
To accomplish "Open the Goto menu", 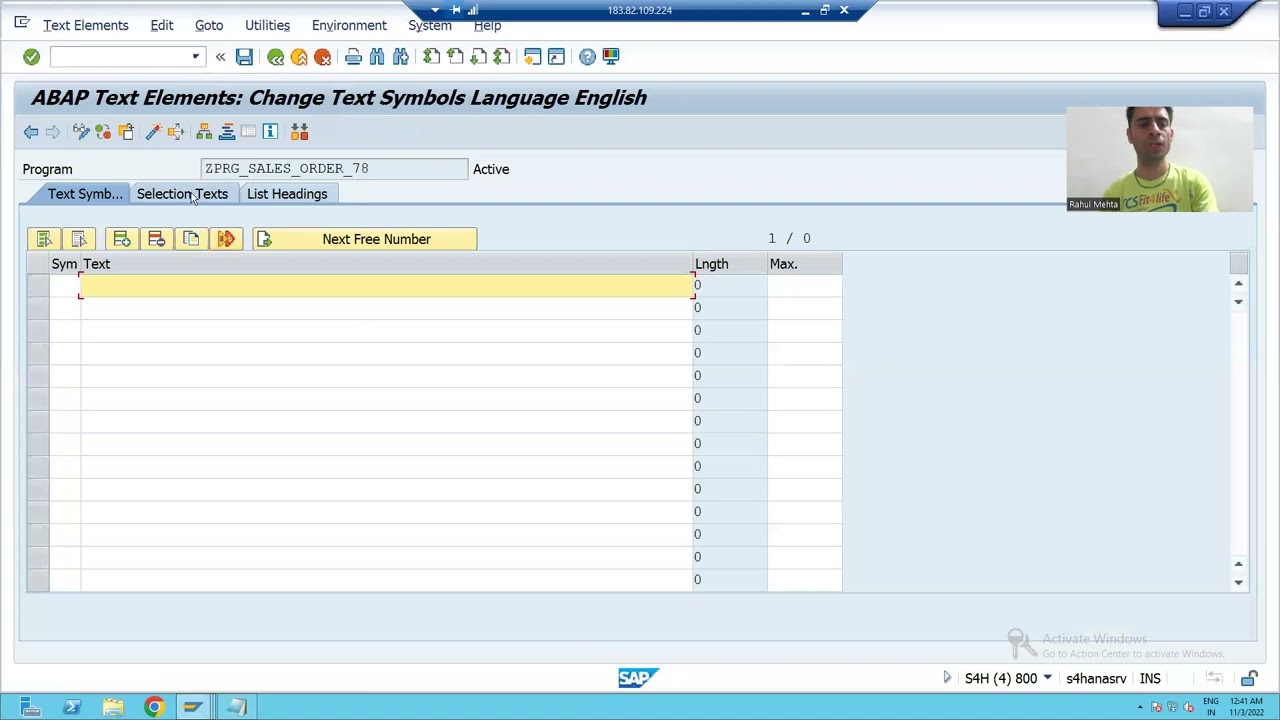I will pos(209,25).
